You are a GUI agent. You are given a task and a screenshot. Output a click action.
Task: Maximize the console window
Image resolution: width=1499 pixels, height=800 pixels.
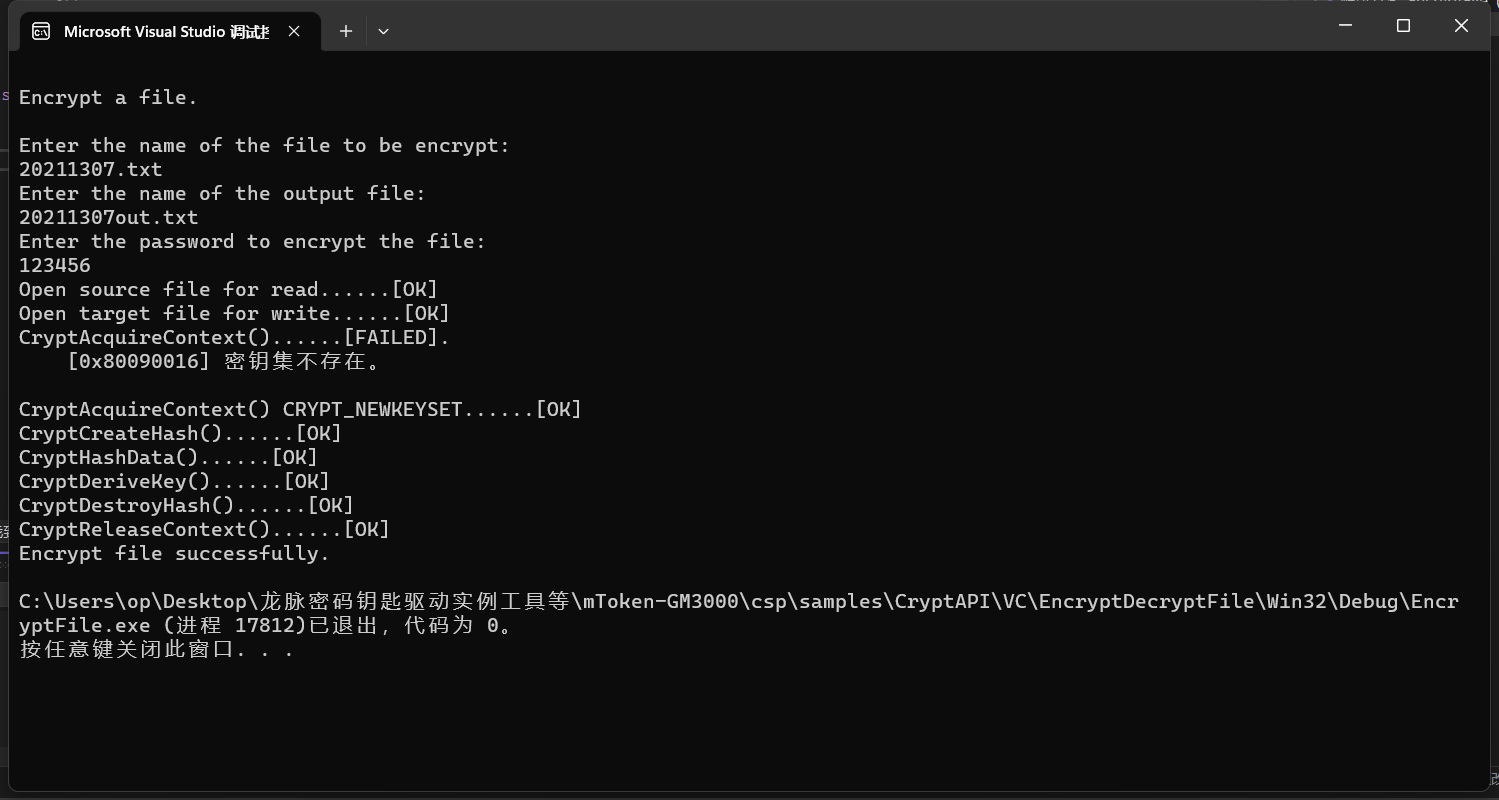(x=1403, y=26)
